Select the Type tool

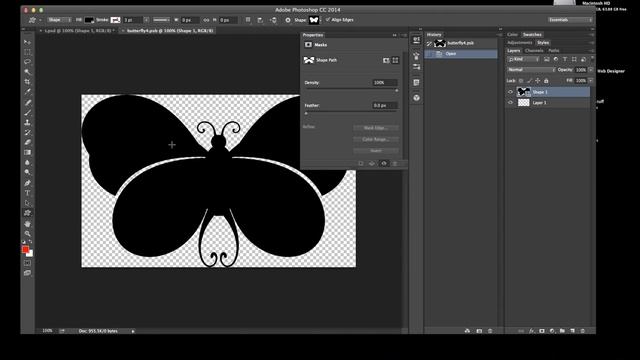(x=27, y=193)
